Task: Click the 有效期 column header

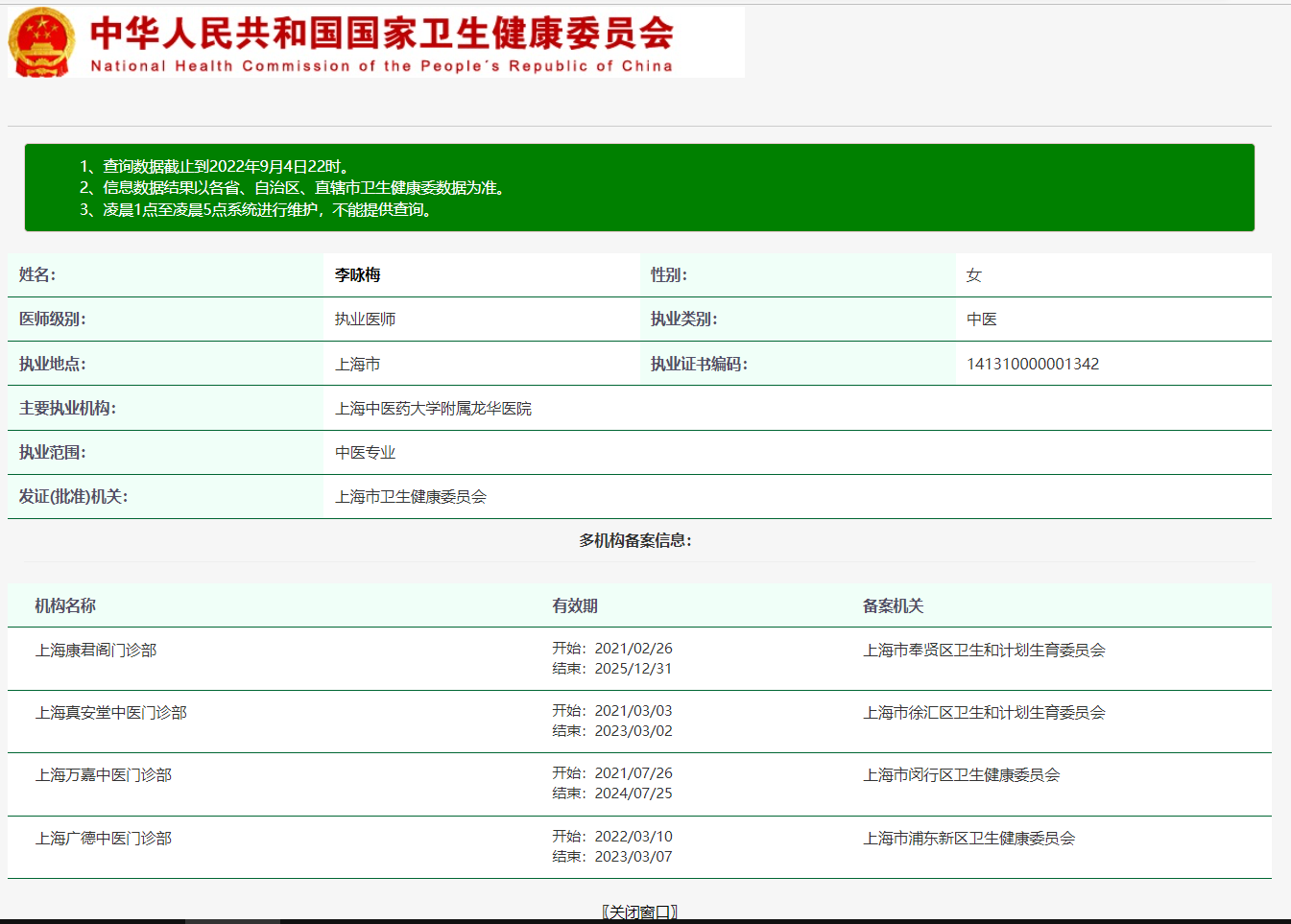Action: [575, 606]
